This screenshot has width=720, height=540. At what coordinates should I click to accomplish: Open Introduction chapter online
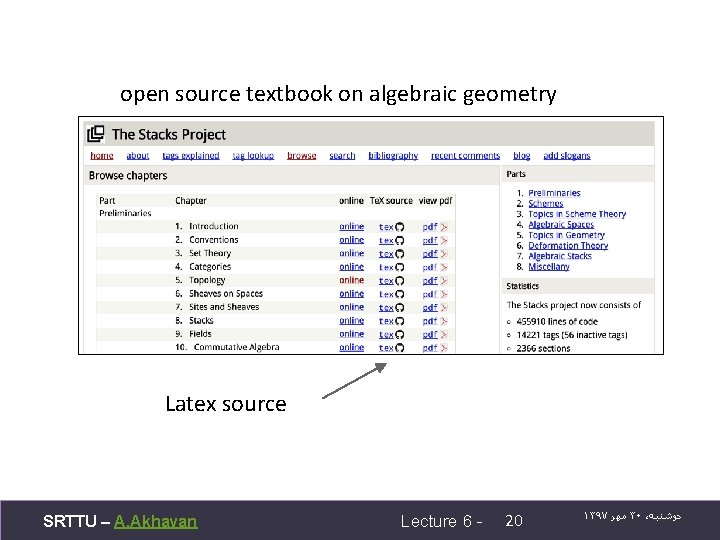(352, 226)
